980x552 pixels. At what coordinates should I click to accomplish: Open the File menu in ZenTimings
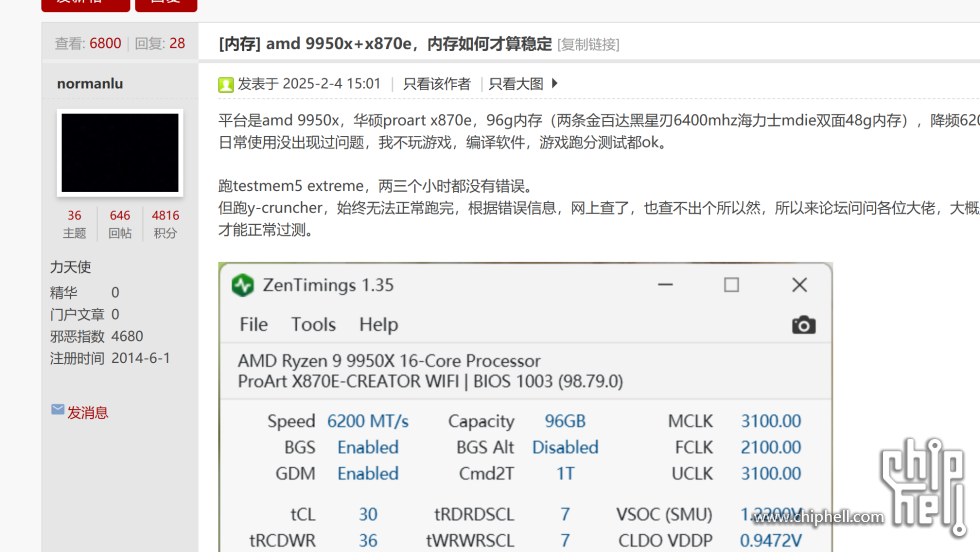[x=254, y=324]
